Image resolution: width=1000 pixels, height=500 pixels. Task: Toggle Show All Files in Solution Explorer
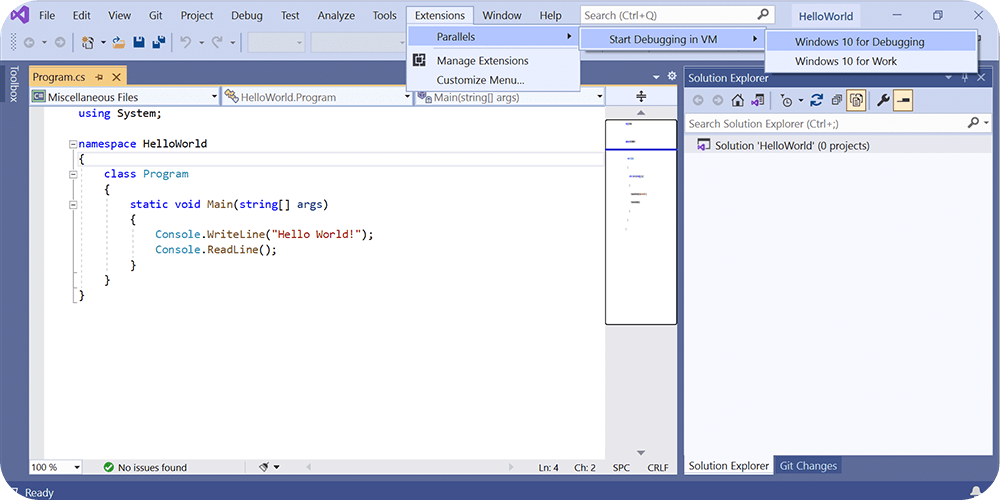[856, 100]
